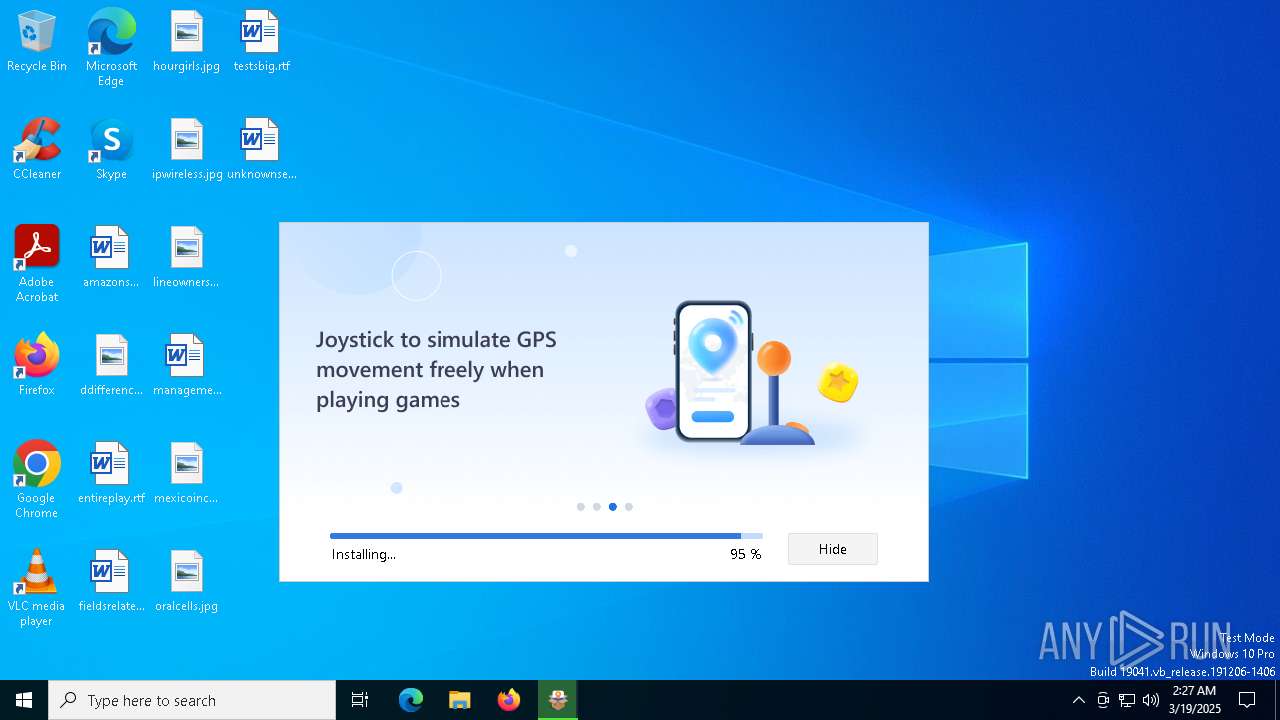Open Firefox desktop shortcut
1280x720 pixels.
click(x=37, y=366)
